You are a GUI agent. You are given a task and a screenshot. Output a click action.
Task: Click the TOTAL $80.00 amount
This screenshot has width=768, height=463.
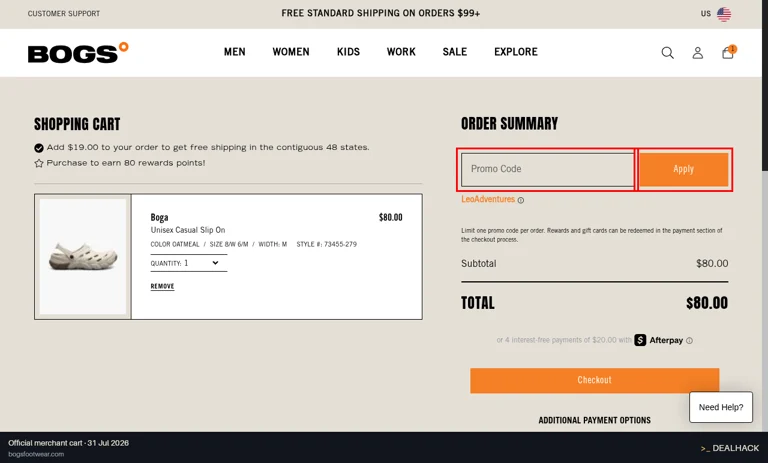(x=707, y=303)
